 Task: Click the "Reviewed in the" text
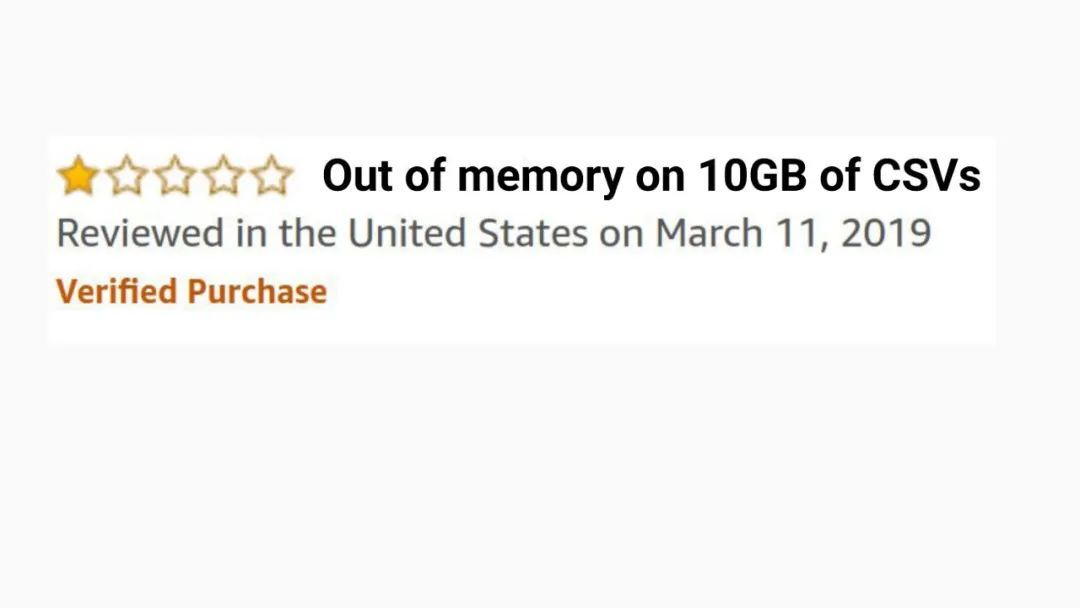(x=197, y=234)
